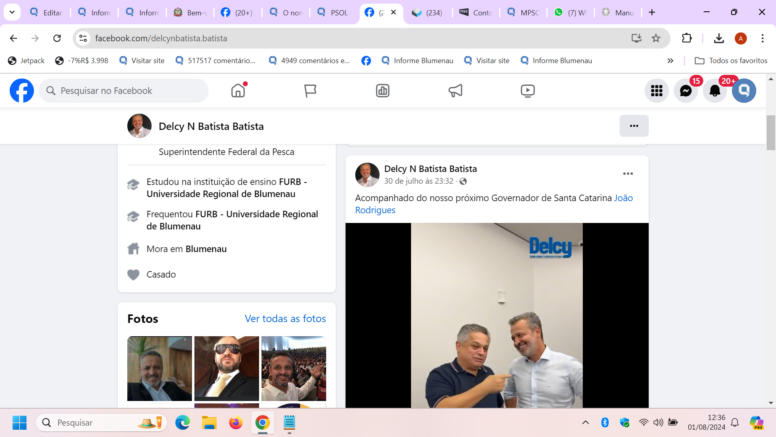Viewport: 776px width, 437px height.
Task: Open profile three-dot options button
Action: click(634, 126)
